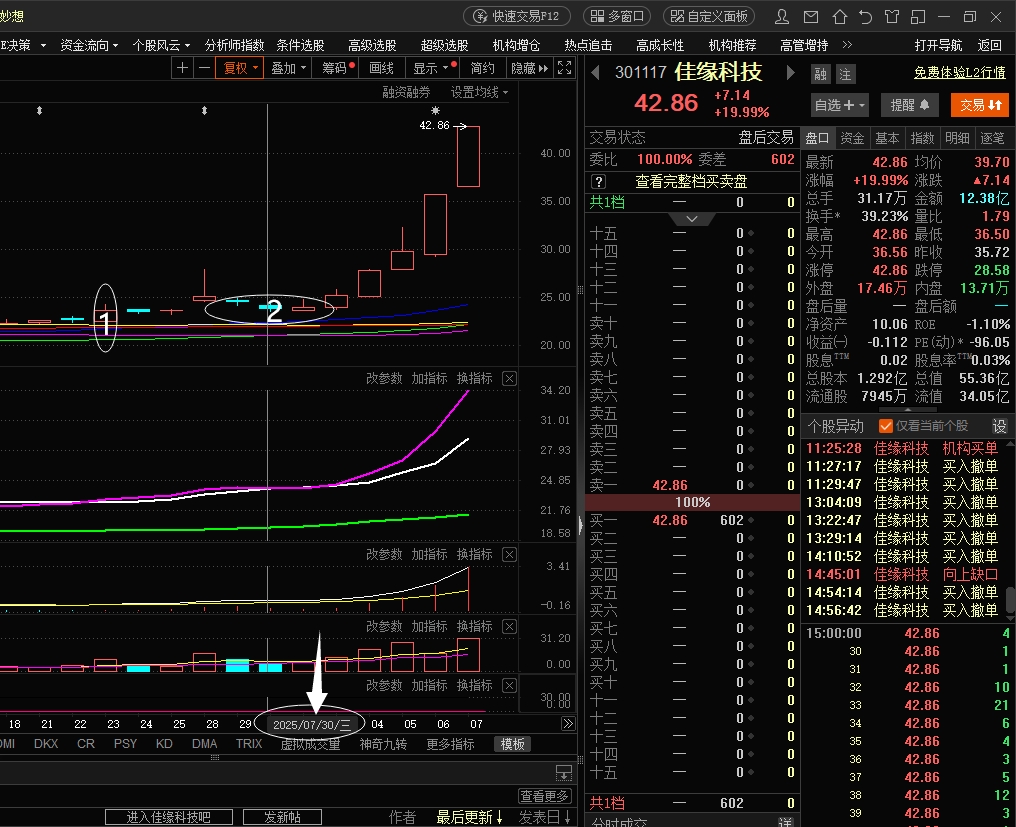The image size is (1016, 827).
Task: Expand the 个股风云 menu
Action: click(x=161, y=45)
